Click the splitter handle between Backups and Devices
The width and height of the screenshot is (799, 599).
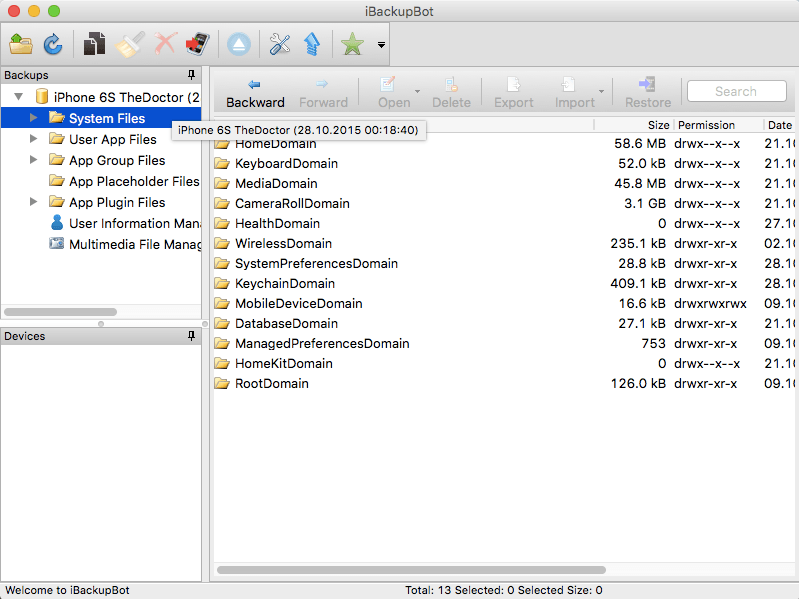101,323
